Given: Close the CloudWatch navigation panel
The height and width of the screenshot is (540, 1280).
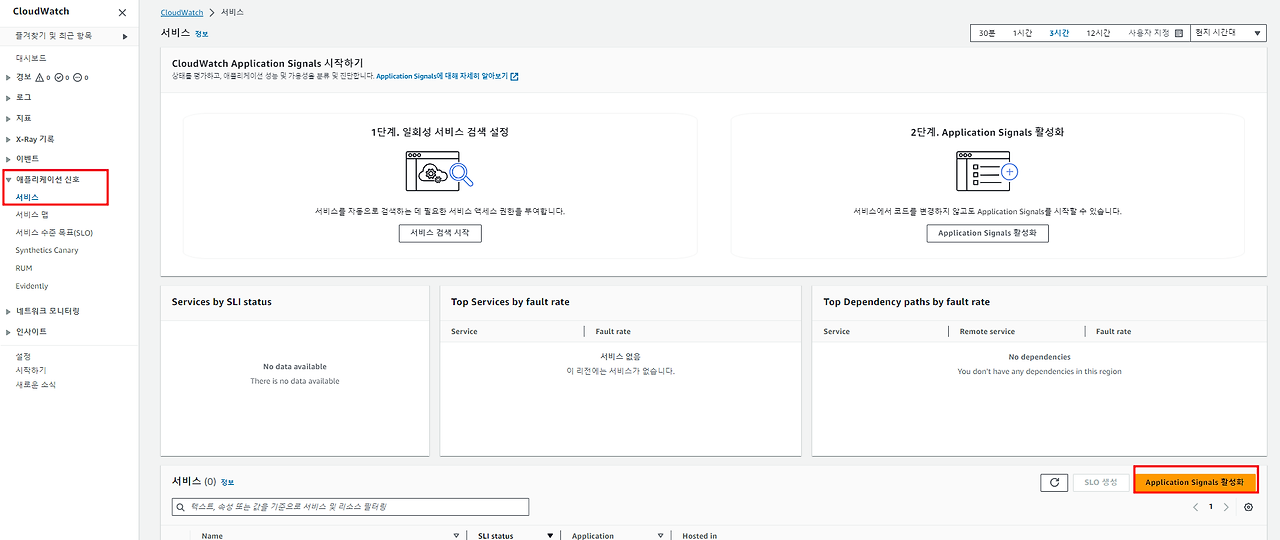Looking at the screenshot, I should (122, 13).
